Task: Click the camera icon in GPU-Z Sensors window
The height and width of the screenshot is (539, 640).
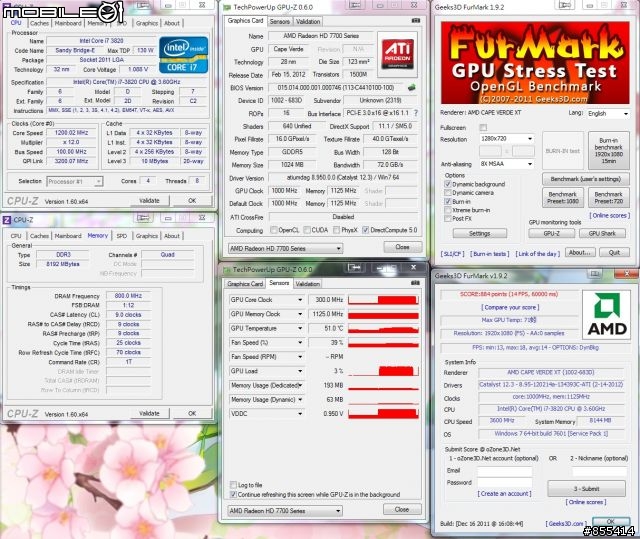Action: pos(415,283)
